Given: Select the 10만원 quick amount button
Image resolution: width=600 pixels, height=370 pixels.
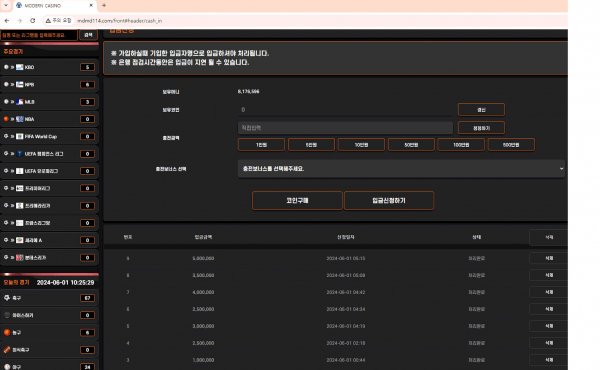Looking at the screenshot, I should click(x=361, y=145).
